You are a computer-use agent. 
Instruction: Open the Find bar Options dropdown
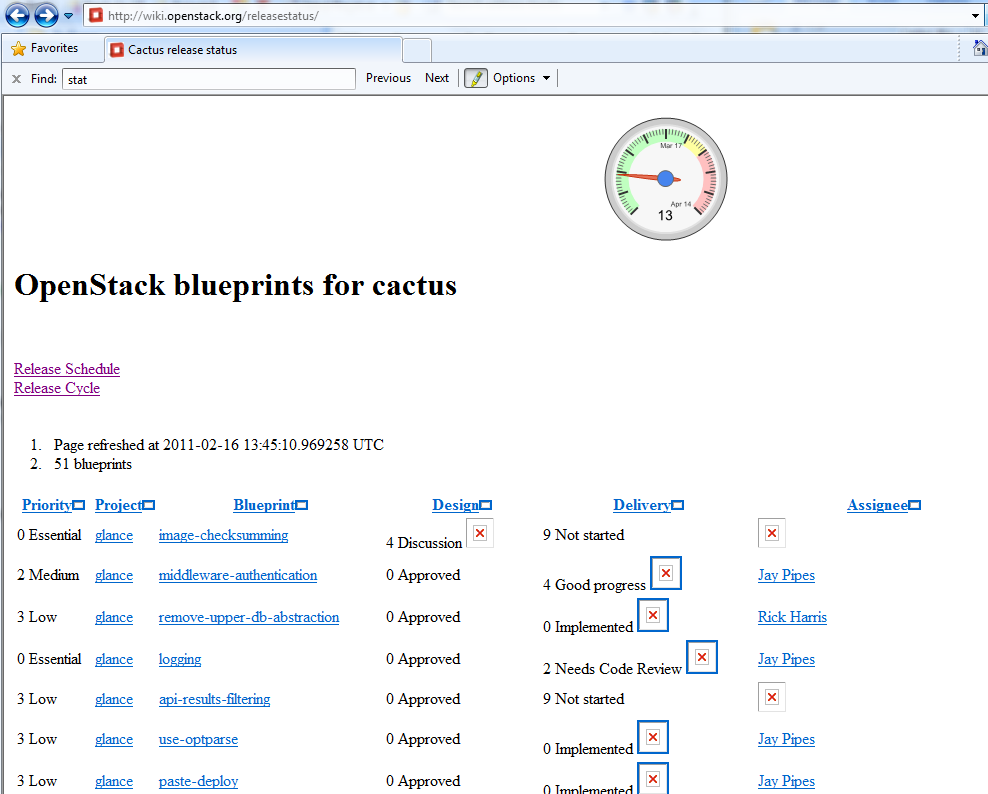click(521, 78)
